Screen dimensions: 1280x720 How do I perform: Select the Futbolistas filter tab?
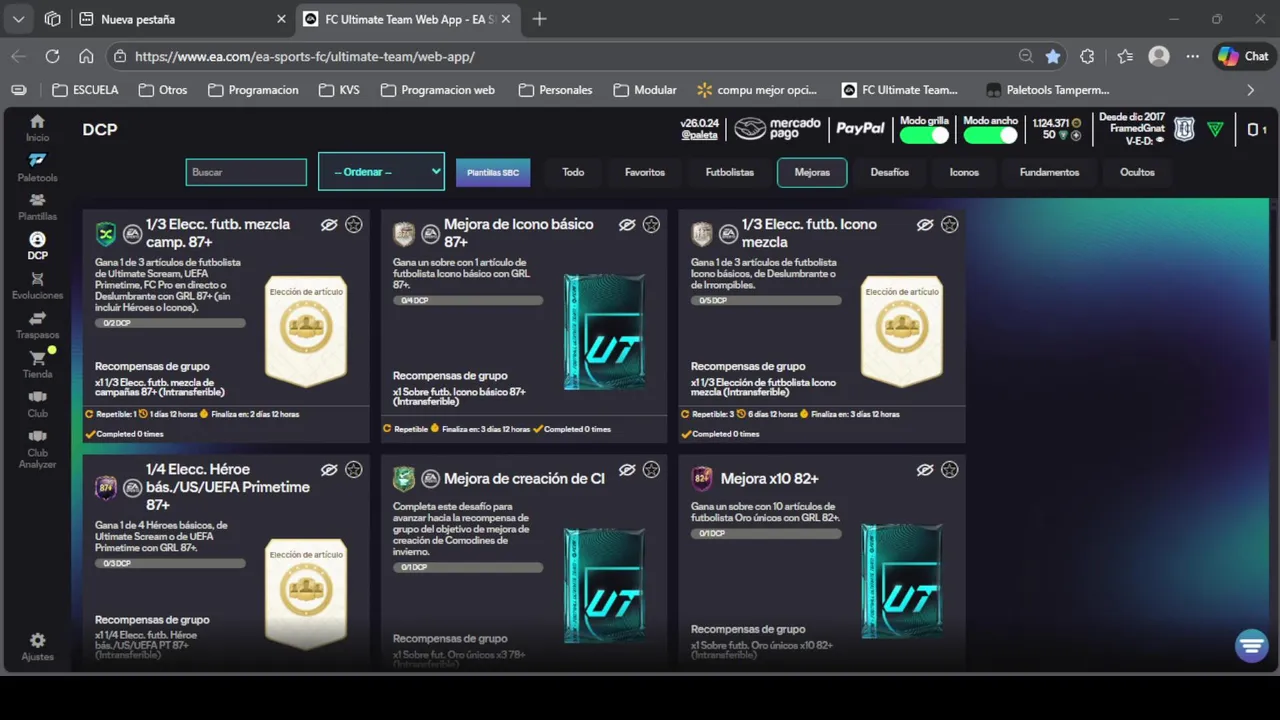point(730,172)
